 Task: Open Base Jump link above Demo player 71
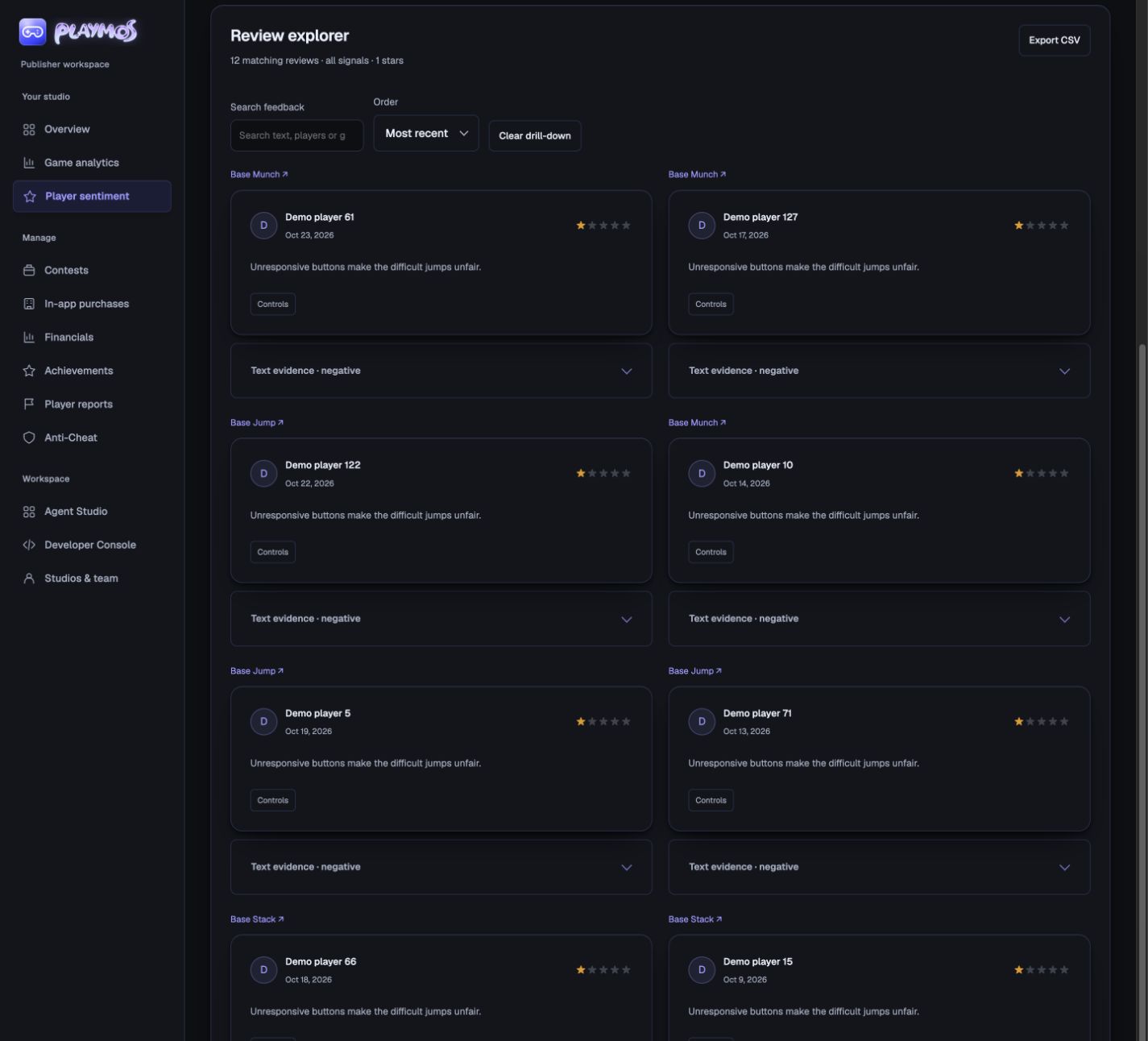tap(695, 670)
